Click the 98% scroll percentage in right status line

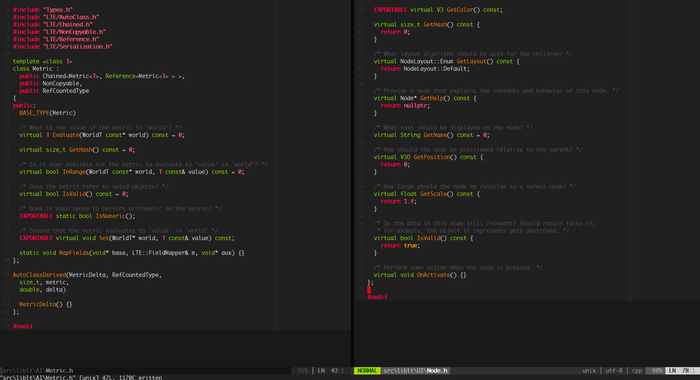point(656,371)
